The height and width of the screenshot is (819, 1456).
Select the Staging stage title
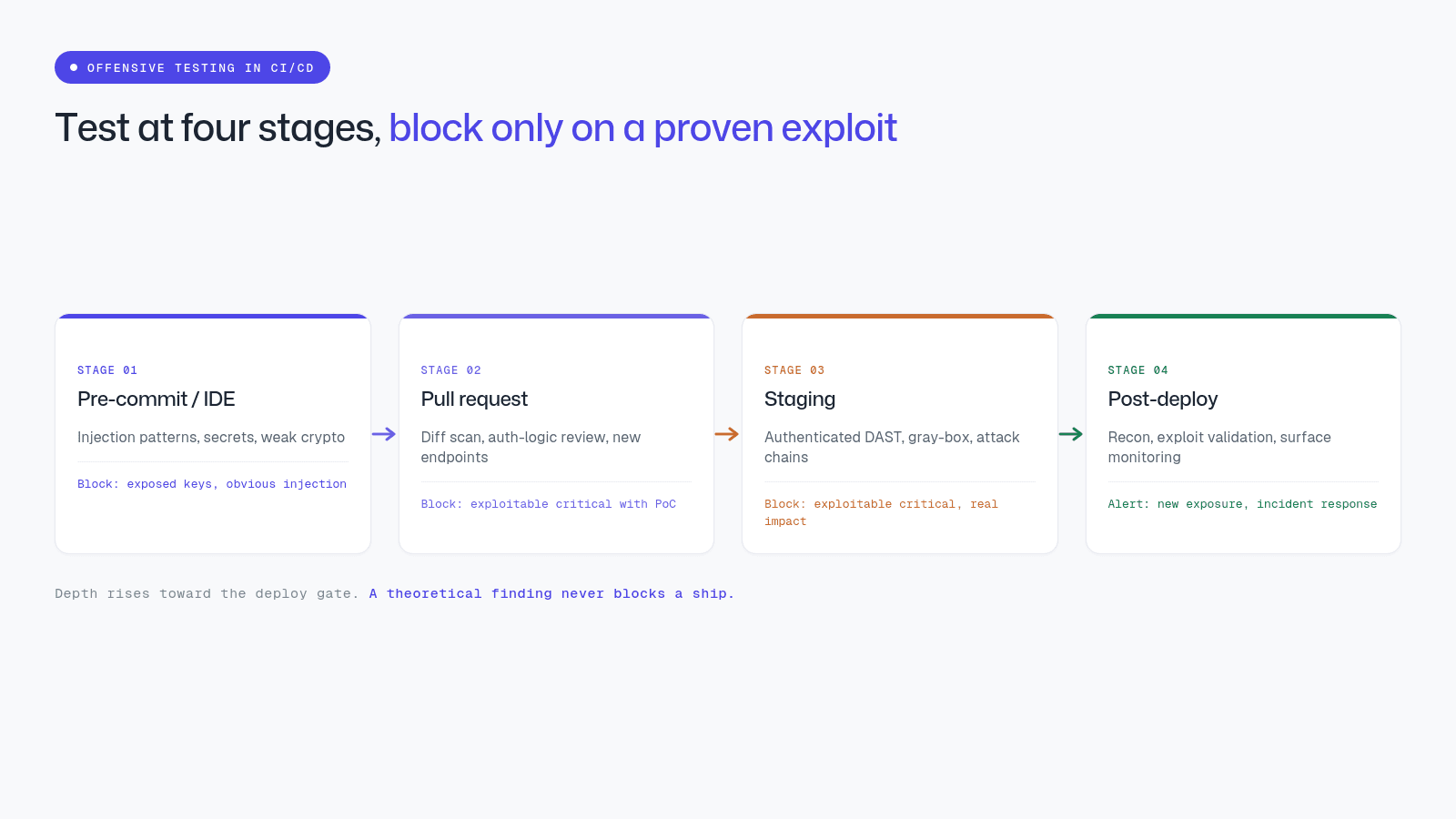[x=800, y=399]
